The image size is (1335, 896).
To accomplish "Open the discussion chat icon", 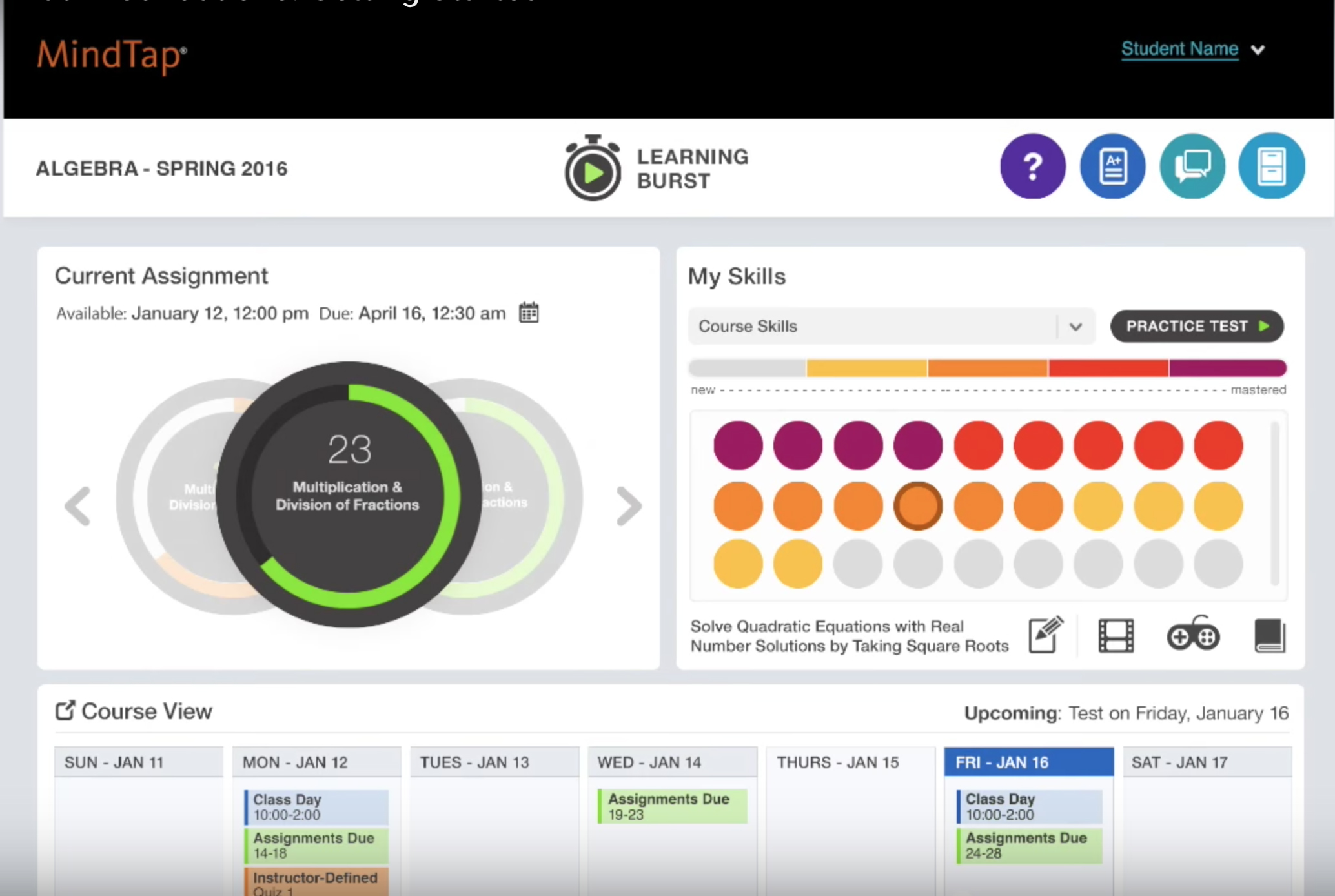I will click(1192, 167).
